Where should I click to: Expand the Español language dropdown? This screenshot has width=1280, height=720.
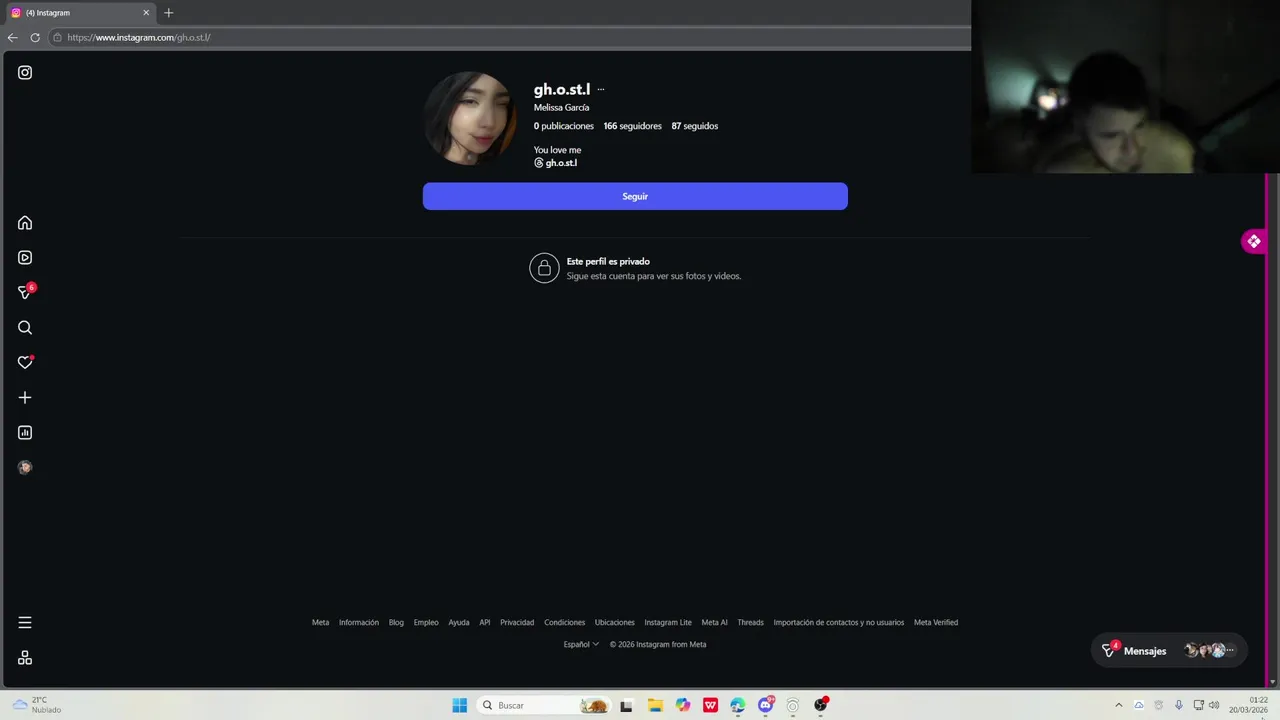pos(581,644)
